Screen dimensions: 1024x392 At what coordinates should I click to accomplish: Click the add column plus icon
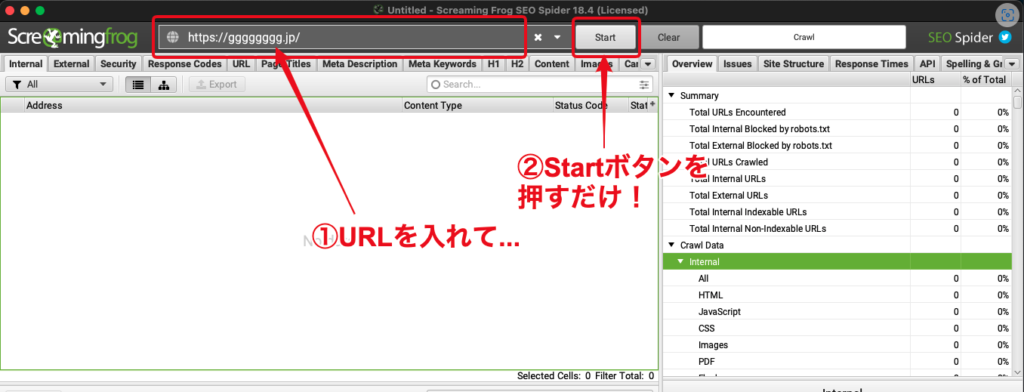tap(652, 105)
